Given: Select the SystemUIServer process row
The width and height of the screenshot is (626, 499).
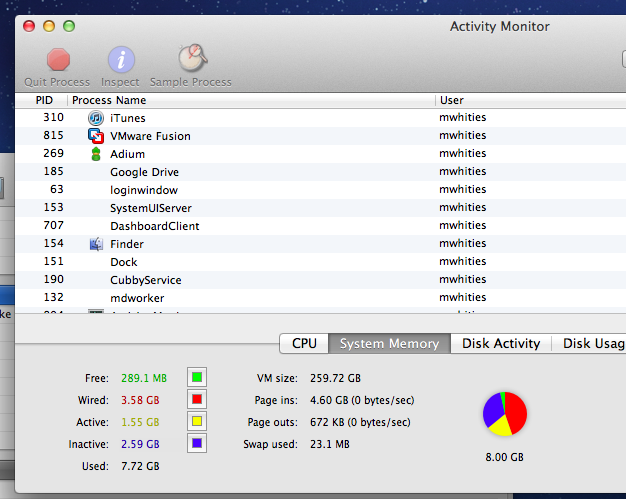Looking at the screenshot, I should click(x=321, y=208).
